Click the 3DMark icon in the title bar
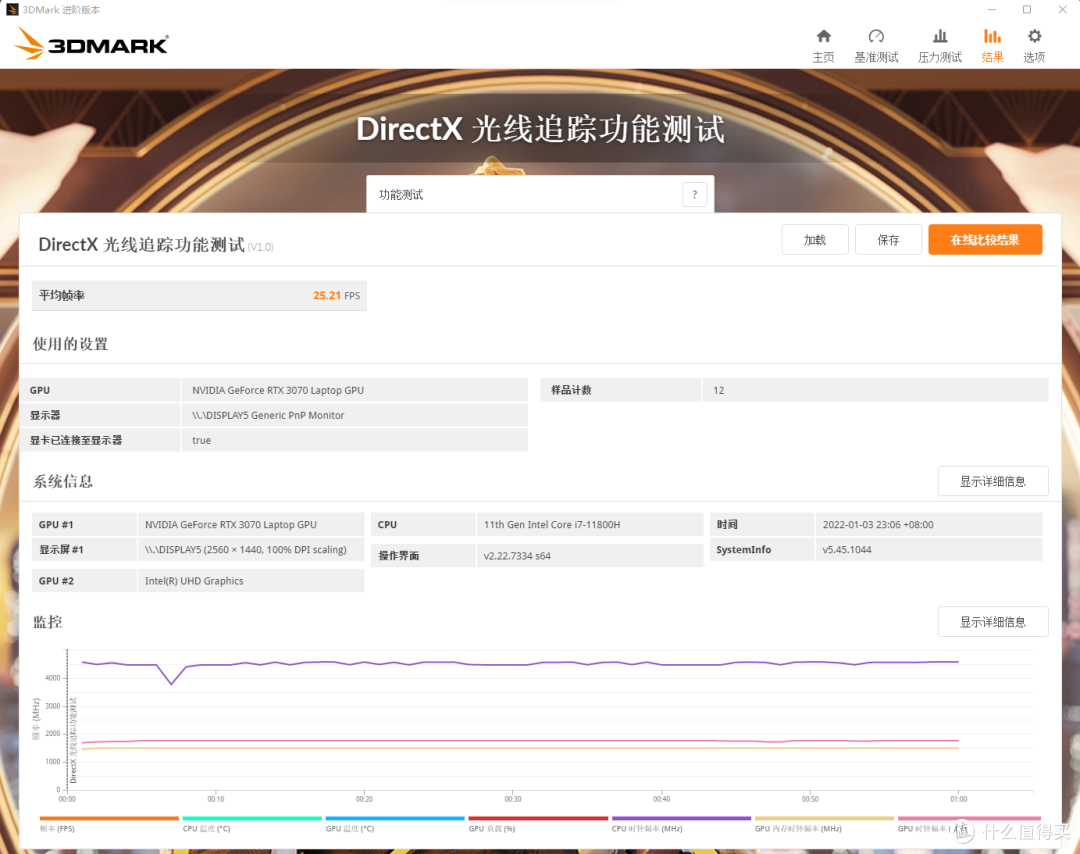 (x=10, y=9)
